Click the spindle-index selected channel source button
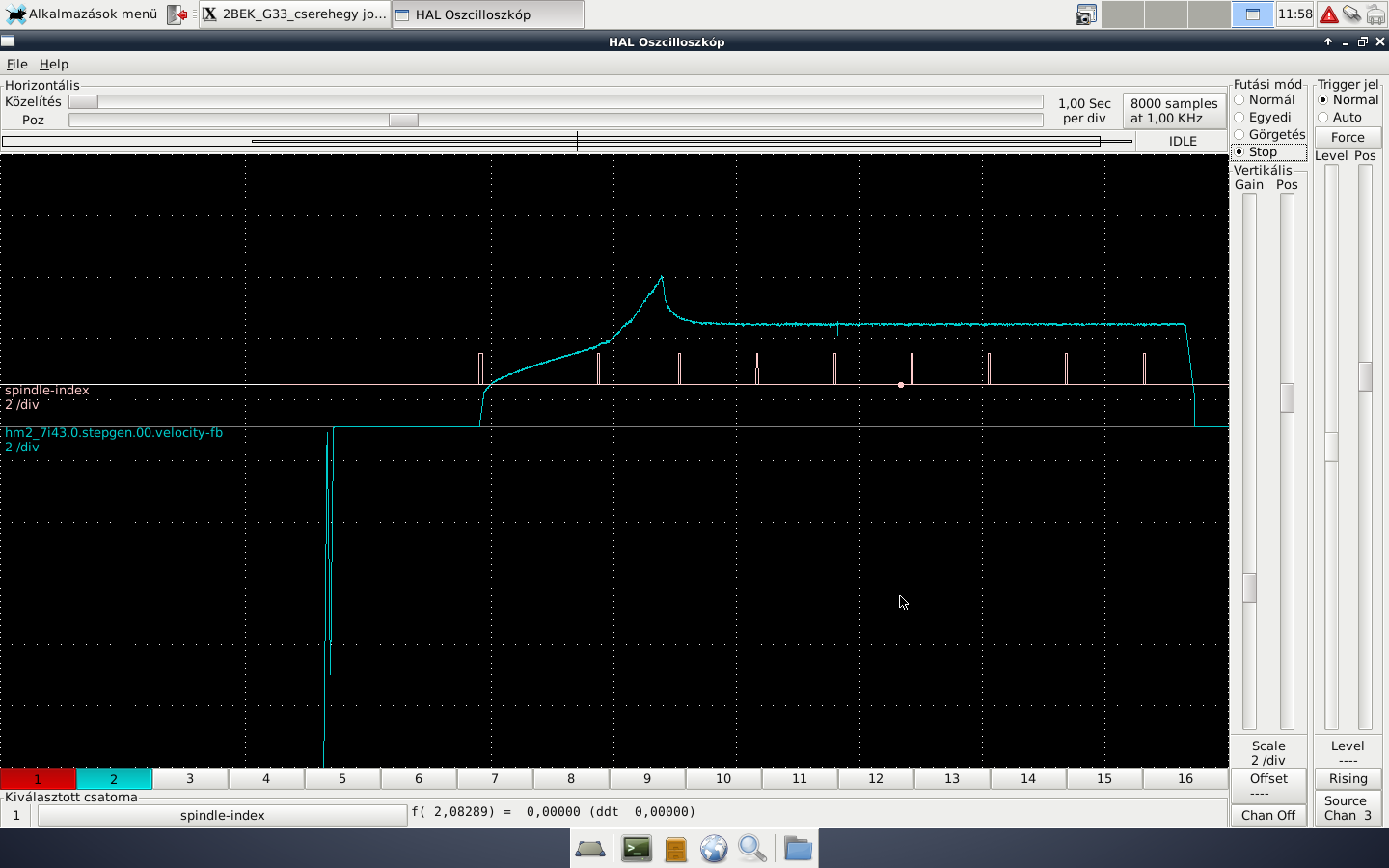Screen dimensions: 1389x868 coord(222,816)
